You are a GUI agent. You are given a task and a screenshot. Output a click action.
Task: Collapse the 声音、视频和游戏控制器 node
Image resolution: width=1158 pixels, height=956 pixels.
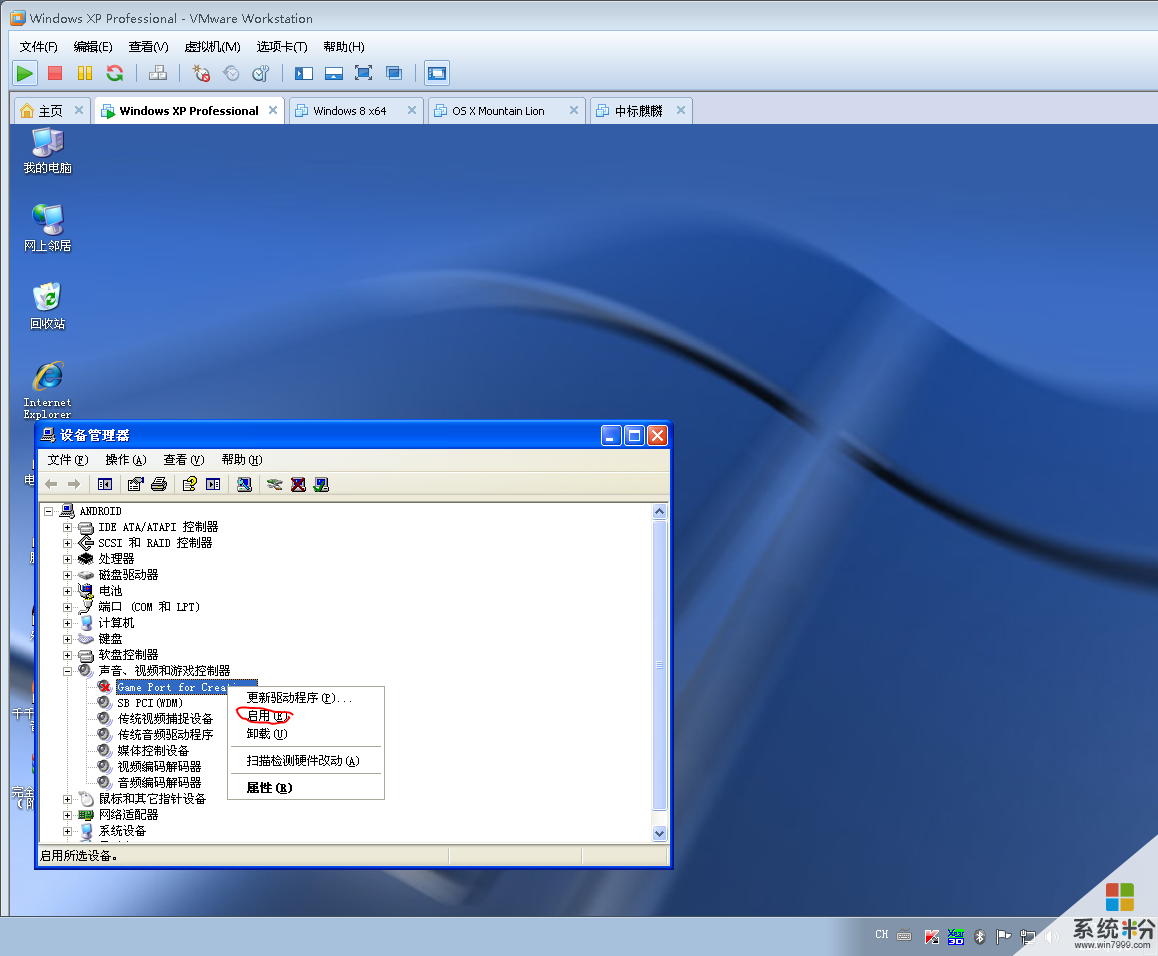(67, 671)
